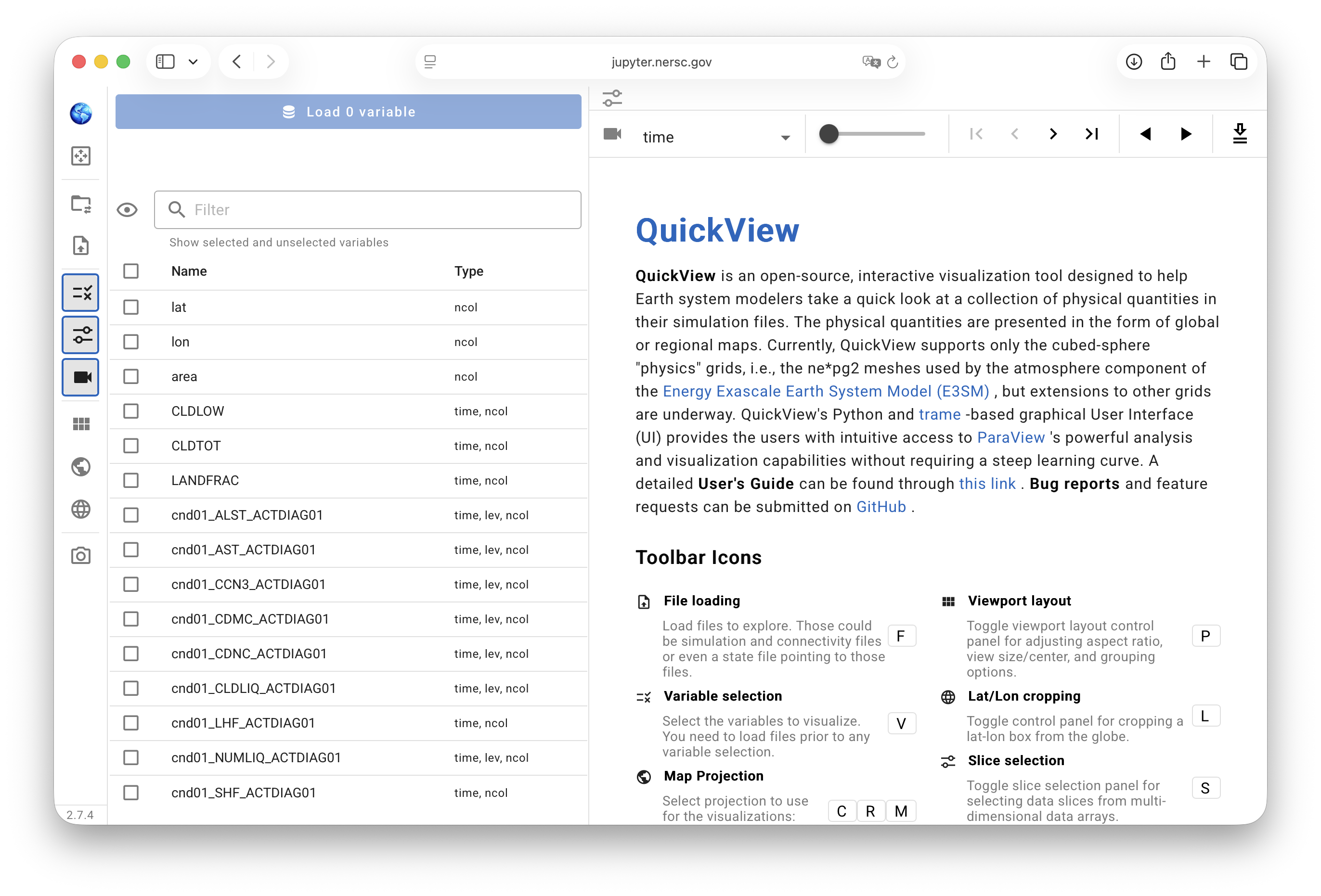Screen dimensions: 1321x896
Task: Select the LANDFRAC variable checkbox
Action: (131, 481)
